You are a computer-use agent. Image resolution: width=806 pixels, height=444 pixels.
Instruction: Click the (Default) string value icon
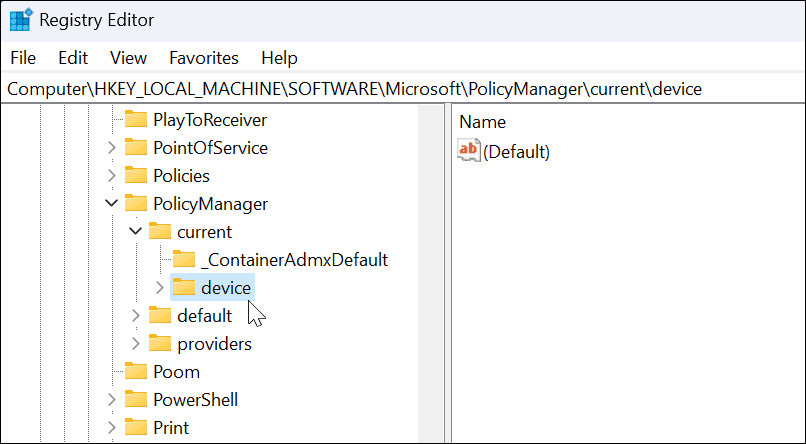click(468, 152)
